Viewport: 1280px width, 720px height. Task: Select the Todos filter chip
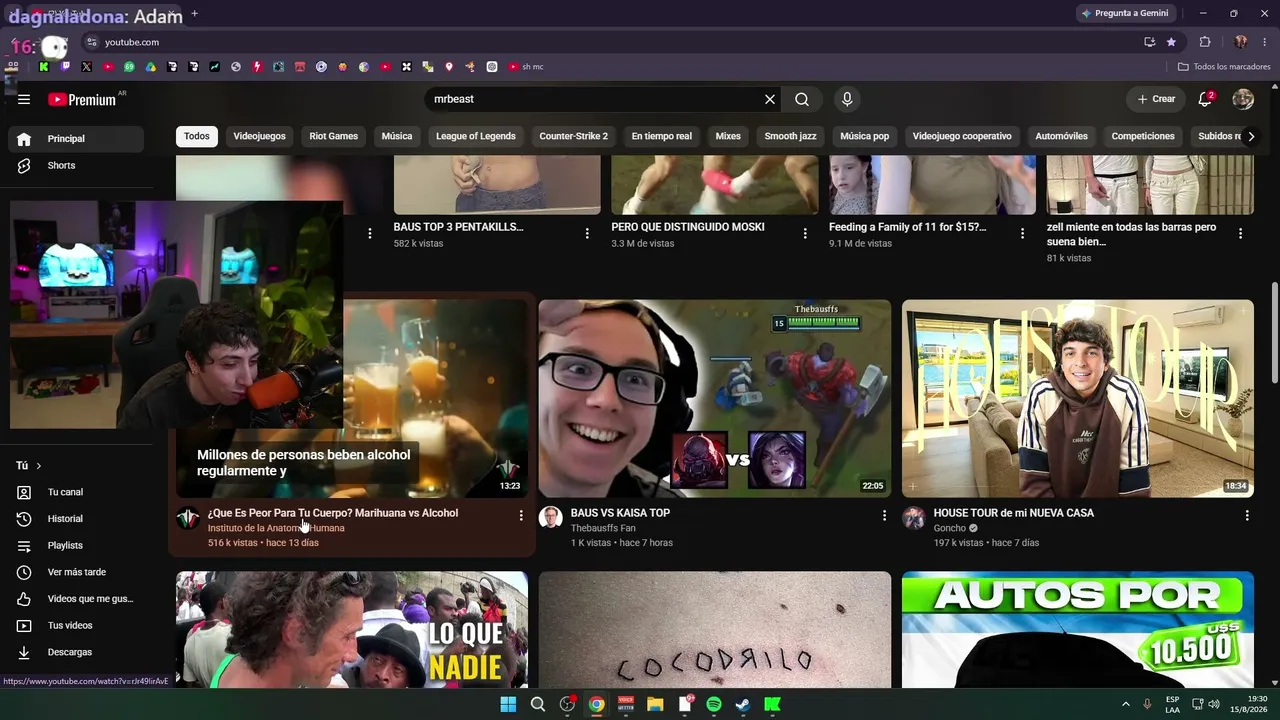point(197,136)
